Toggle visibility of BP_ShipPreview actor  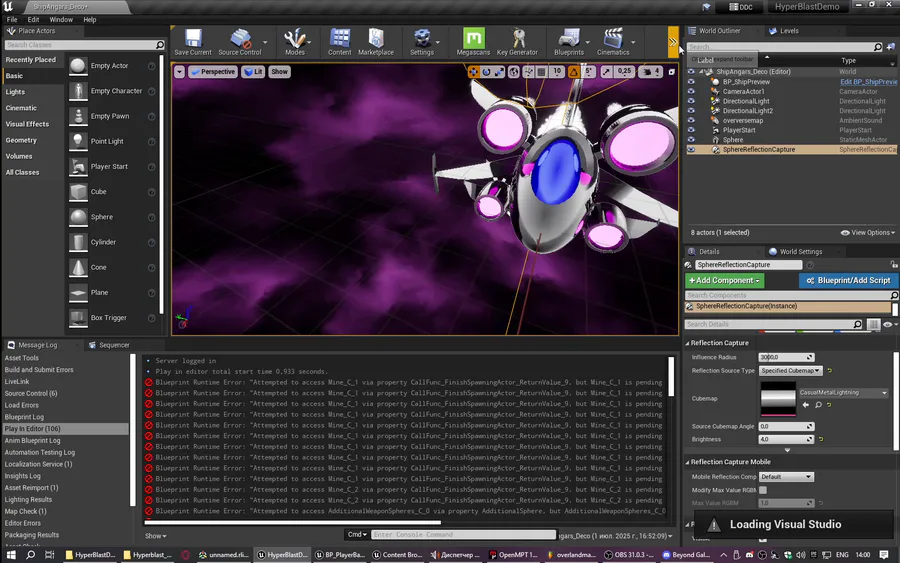tap(691, 81)
